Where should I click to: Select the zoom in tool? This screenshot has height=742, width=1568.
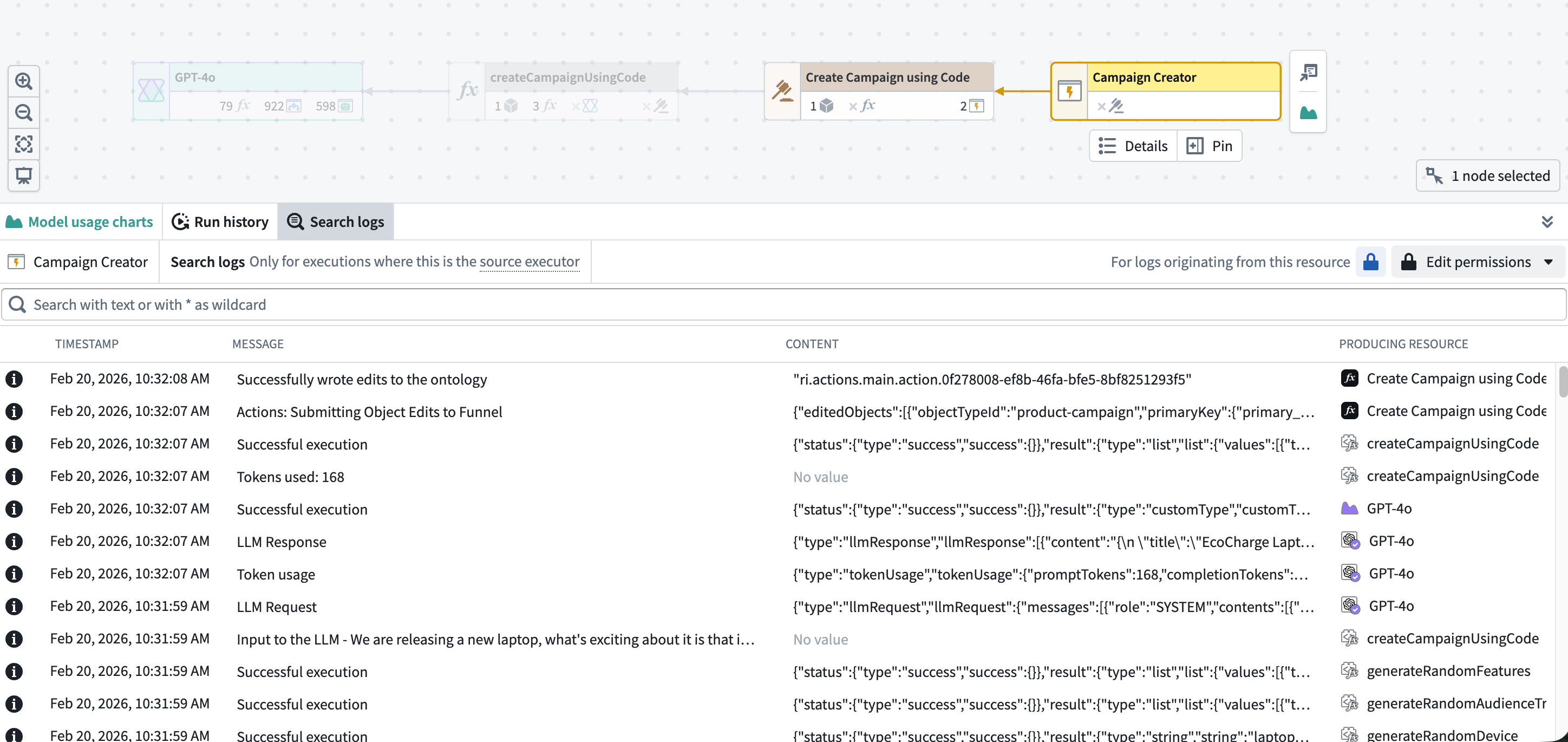[24, 81]
